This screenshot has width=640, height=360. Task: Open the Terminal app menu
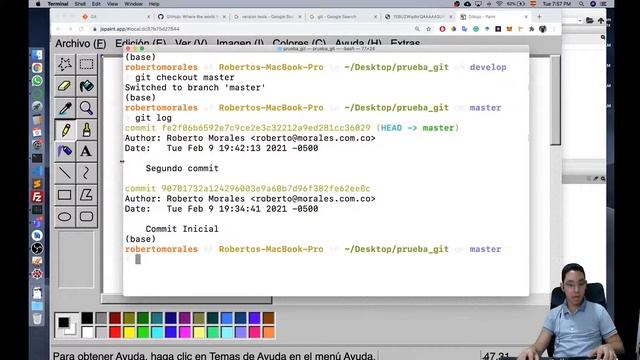[x=58, y=4]
